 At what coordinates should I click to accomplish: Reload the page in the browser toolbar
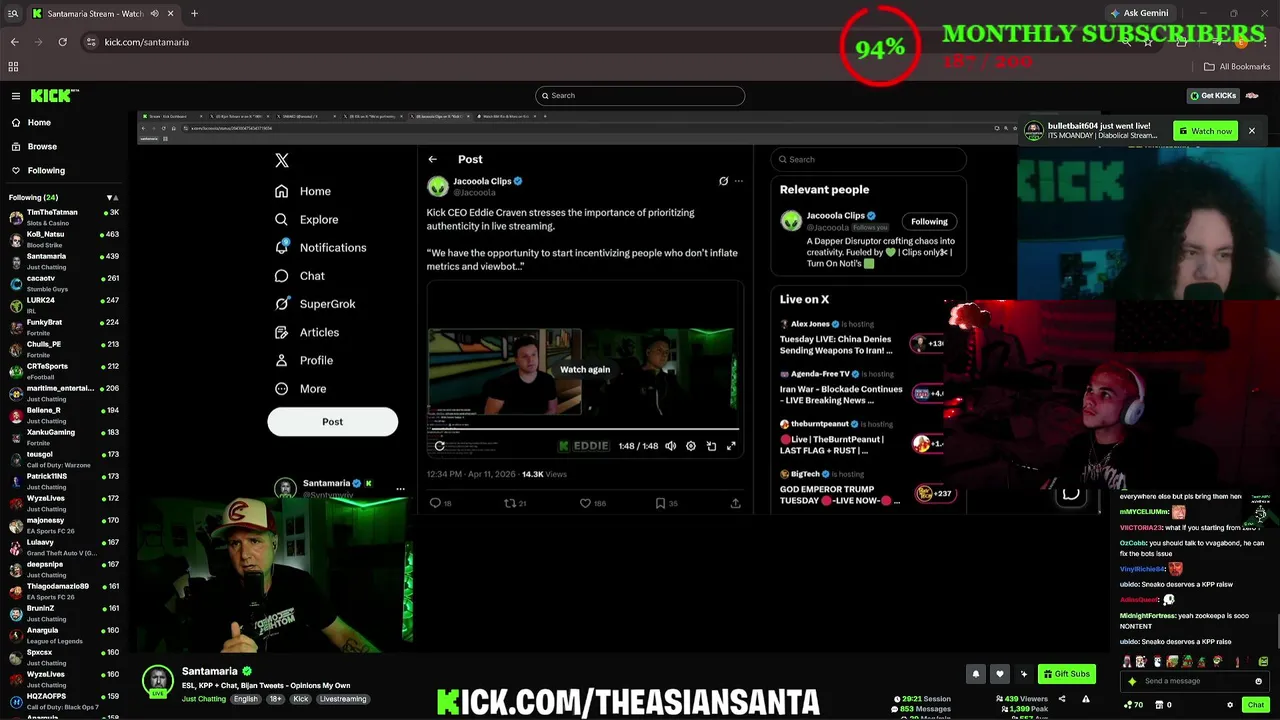pyautogui.click(x=62, y=42)
